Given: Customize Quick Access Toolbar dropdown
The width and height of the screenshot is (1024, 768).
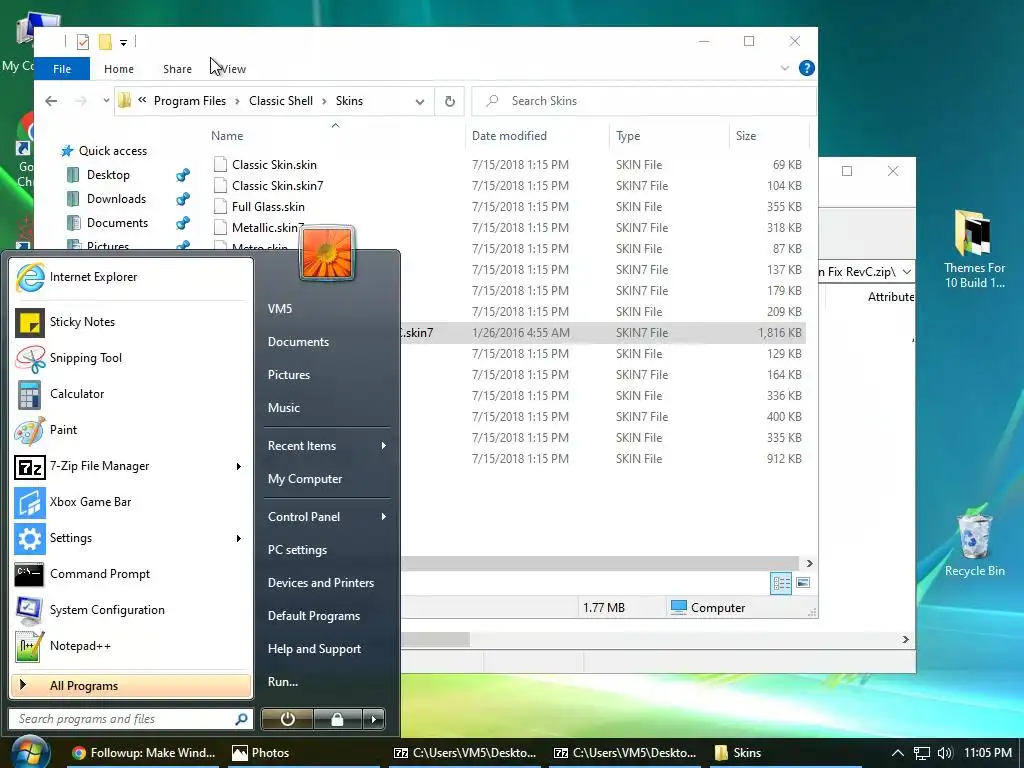Looking at the screenshot, I should coord(123,42).
